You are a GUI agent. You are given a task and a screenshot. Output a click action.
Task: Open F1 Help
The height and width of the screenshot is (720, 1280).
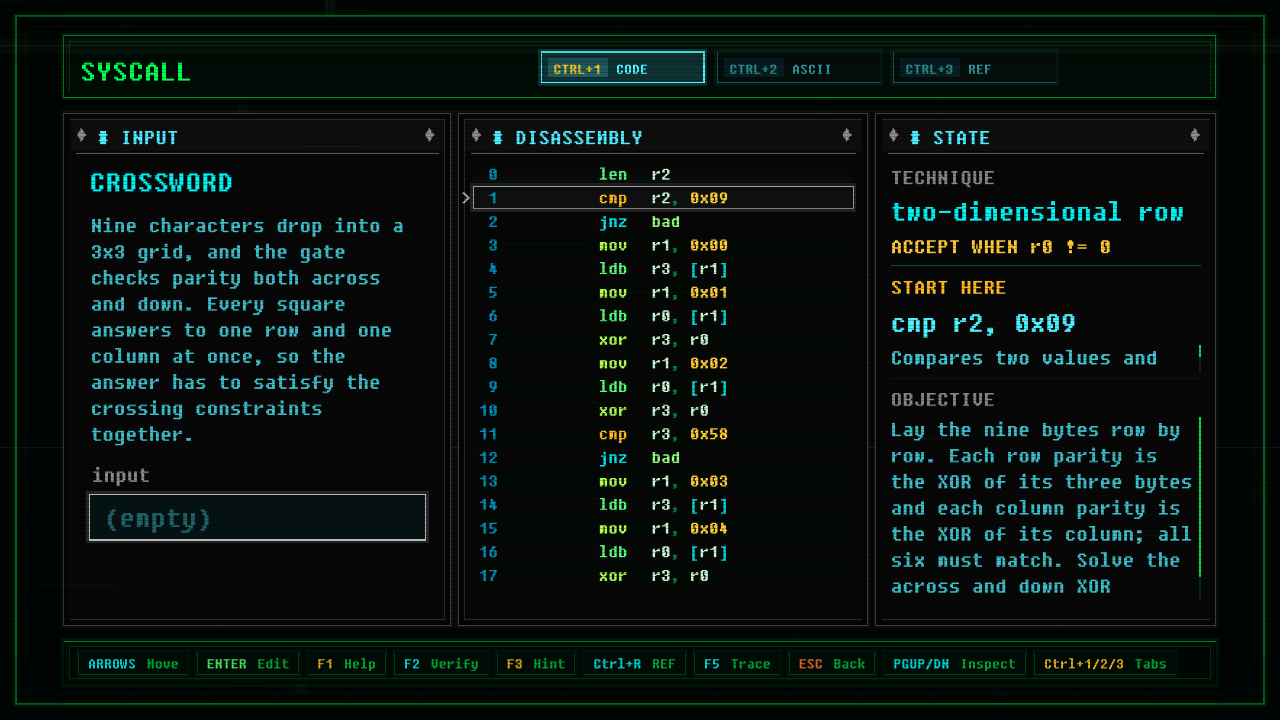coord(346,664)
